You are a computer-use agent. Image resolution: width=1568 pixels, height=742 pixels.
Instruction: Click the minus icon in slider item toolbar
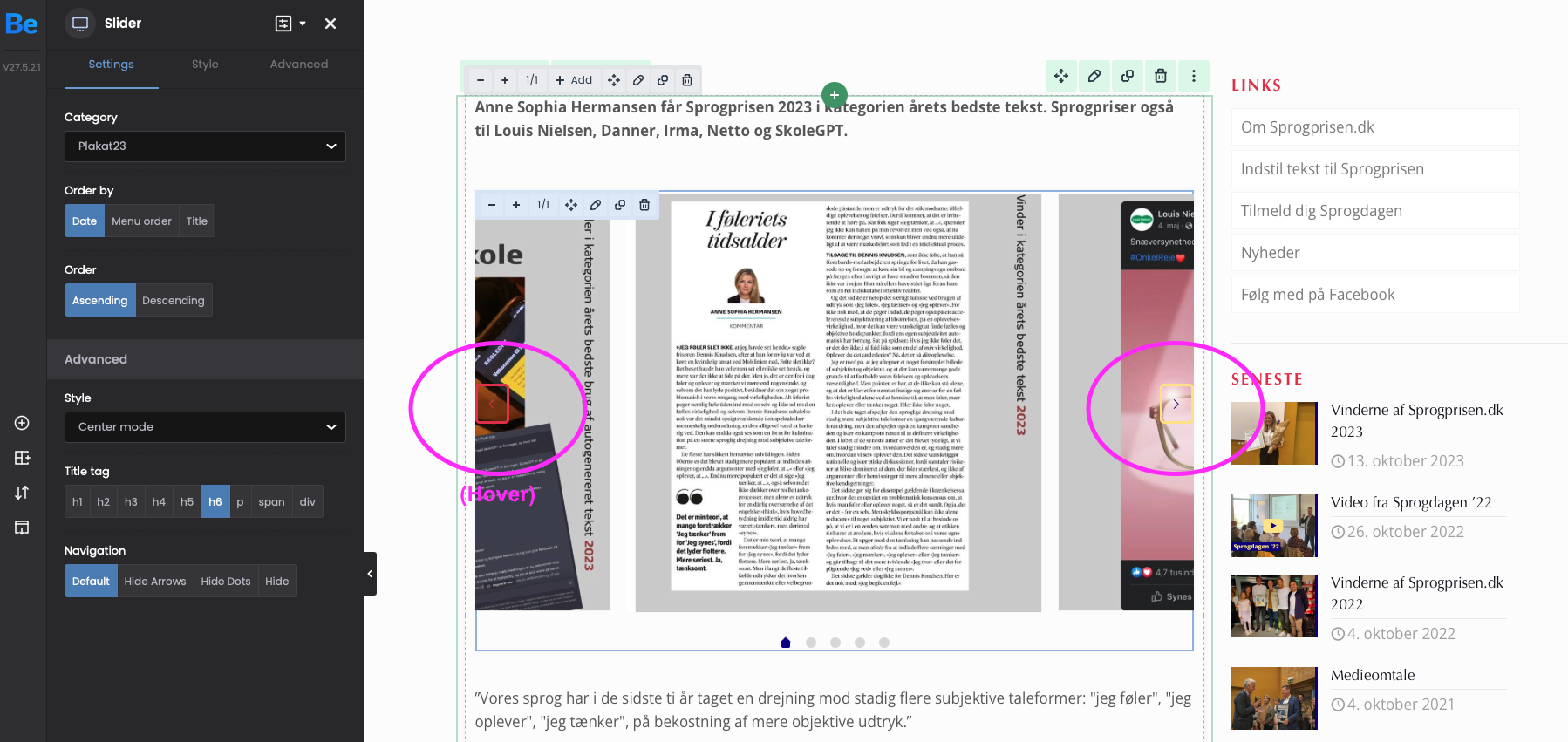click(492, 205)
